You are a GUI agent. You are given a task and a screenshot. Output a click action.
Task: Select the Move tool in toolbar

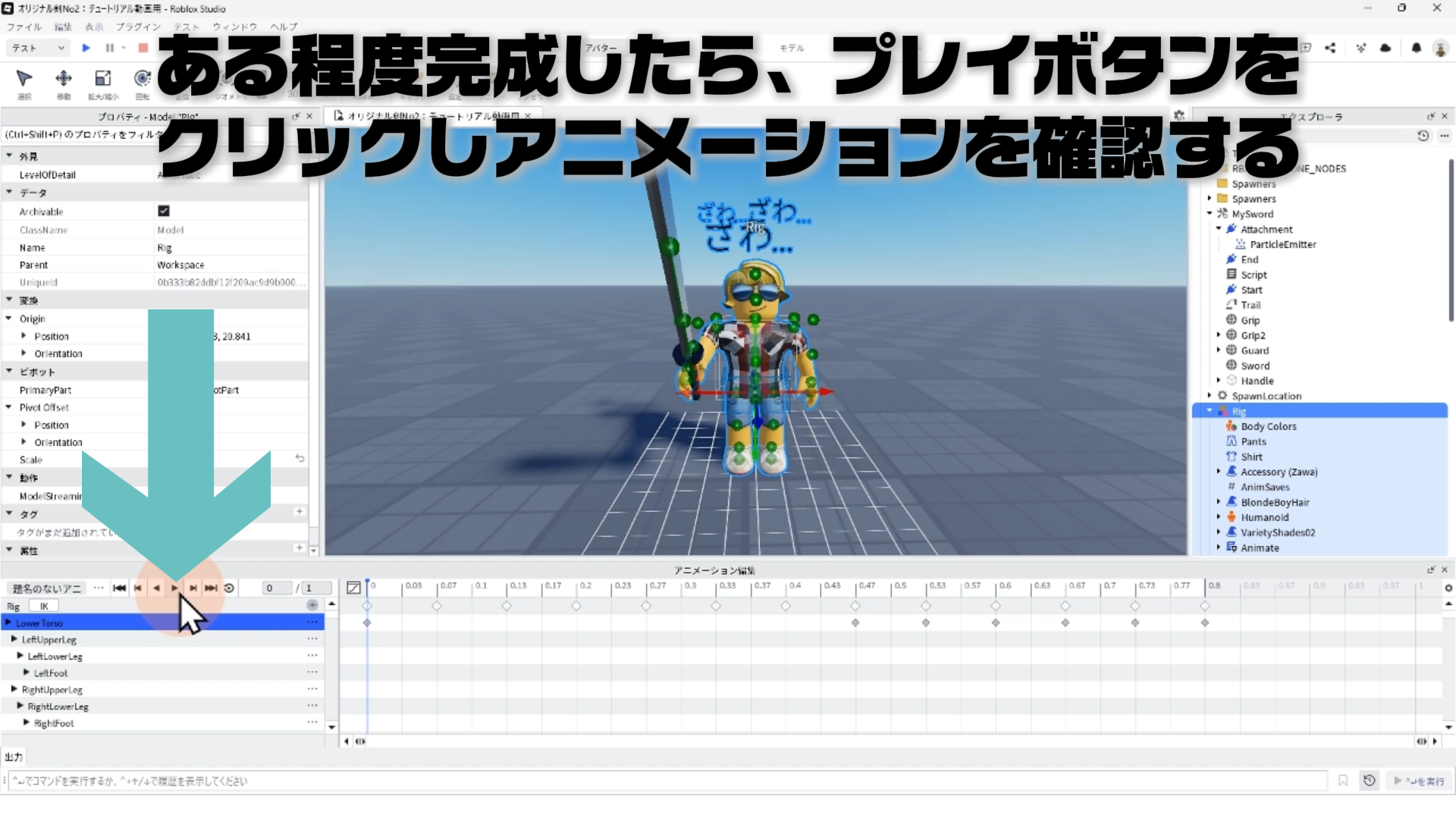[64, 79]
